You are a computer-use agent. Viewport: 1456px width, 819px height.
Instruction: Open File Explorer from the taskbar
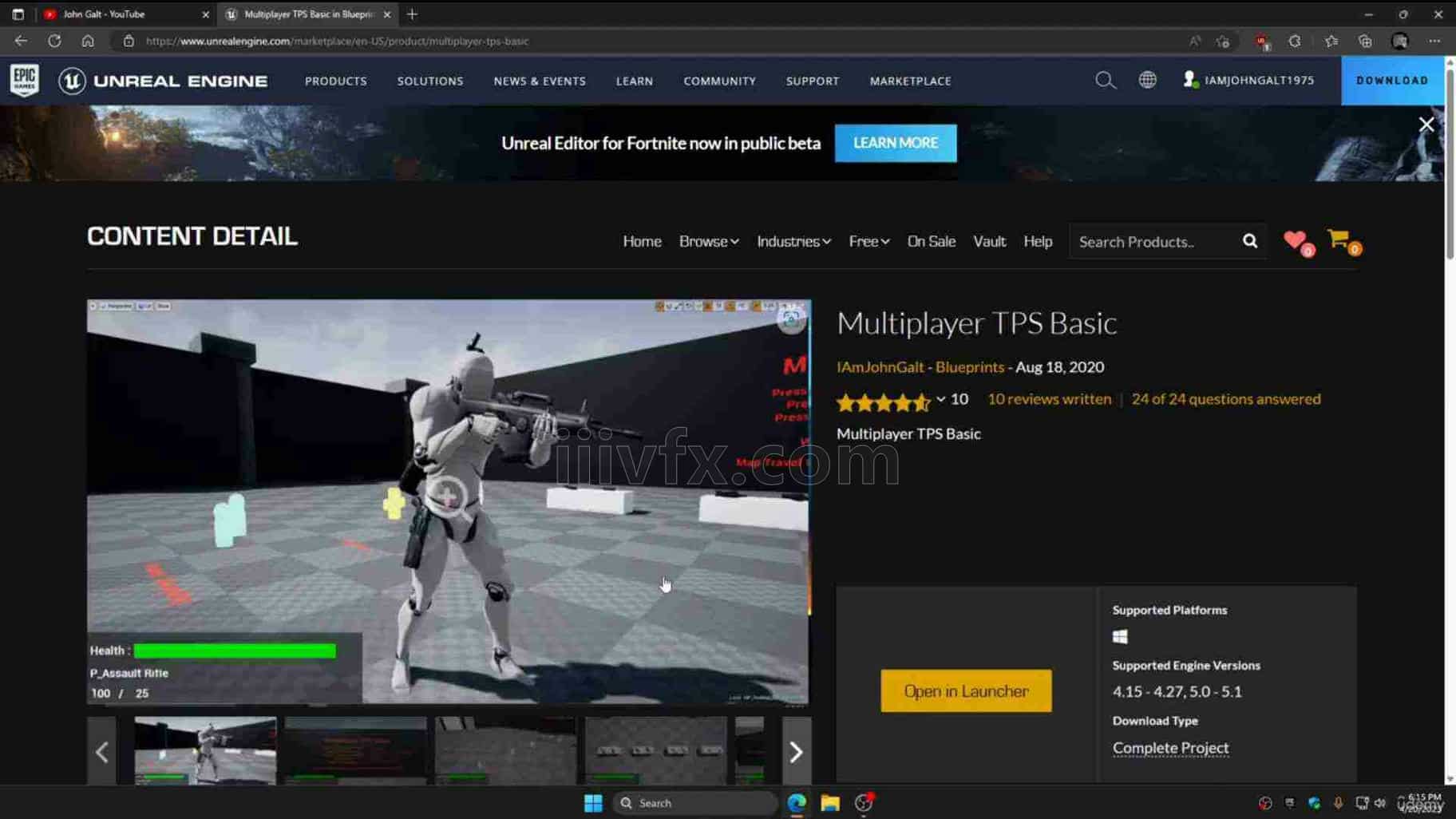coord(830,803)
